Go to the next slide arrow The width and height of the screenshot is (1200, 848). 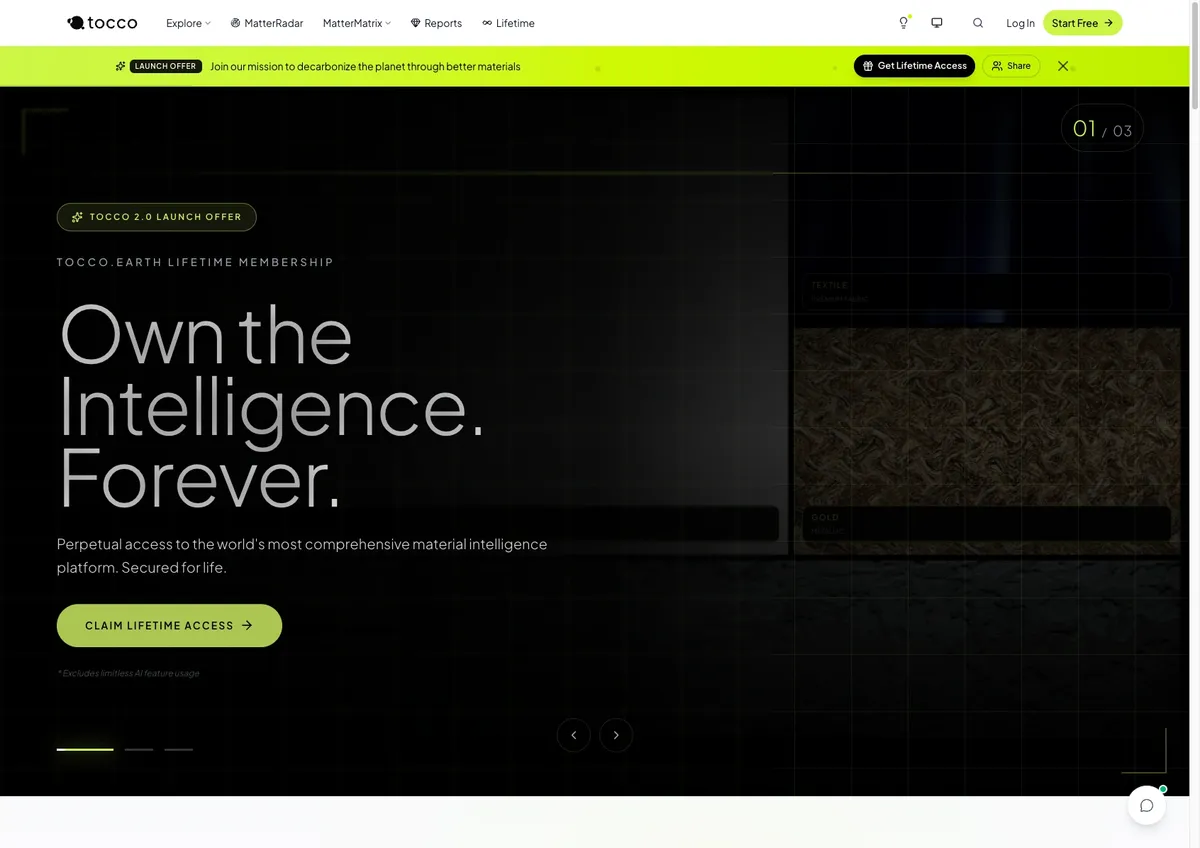point(616,735)
